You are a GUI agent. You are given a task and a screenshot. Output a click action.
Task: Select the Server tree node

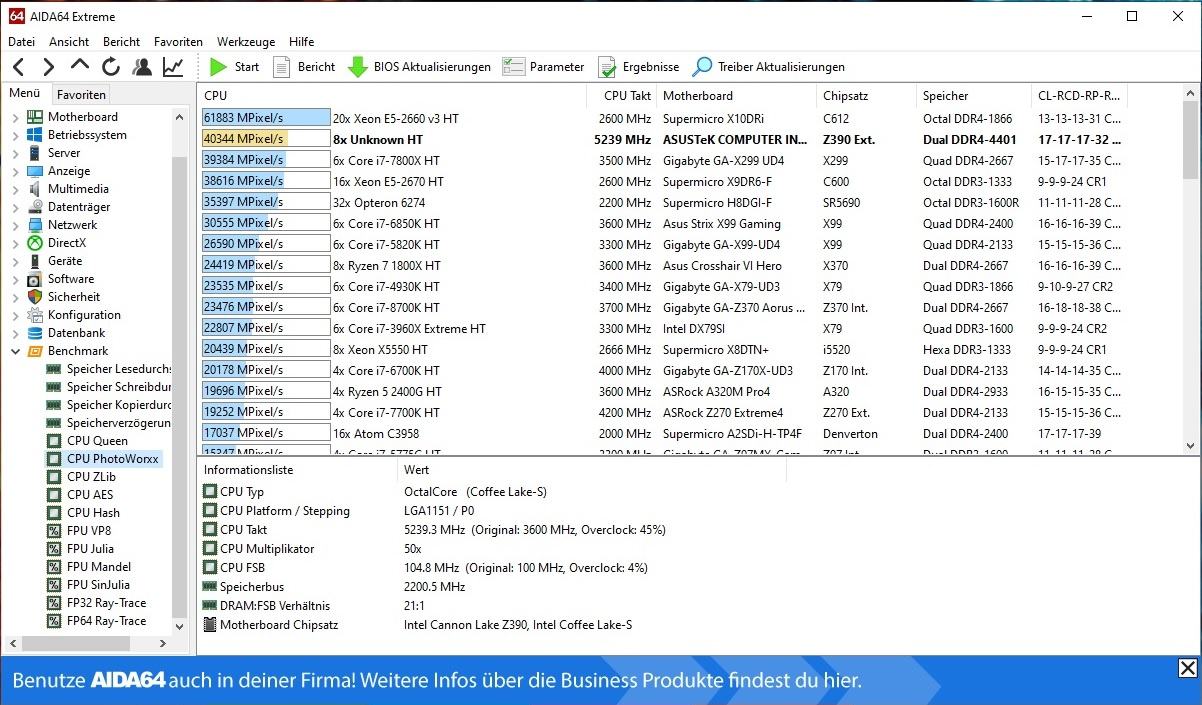pos(64,153)
